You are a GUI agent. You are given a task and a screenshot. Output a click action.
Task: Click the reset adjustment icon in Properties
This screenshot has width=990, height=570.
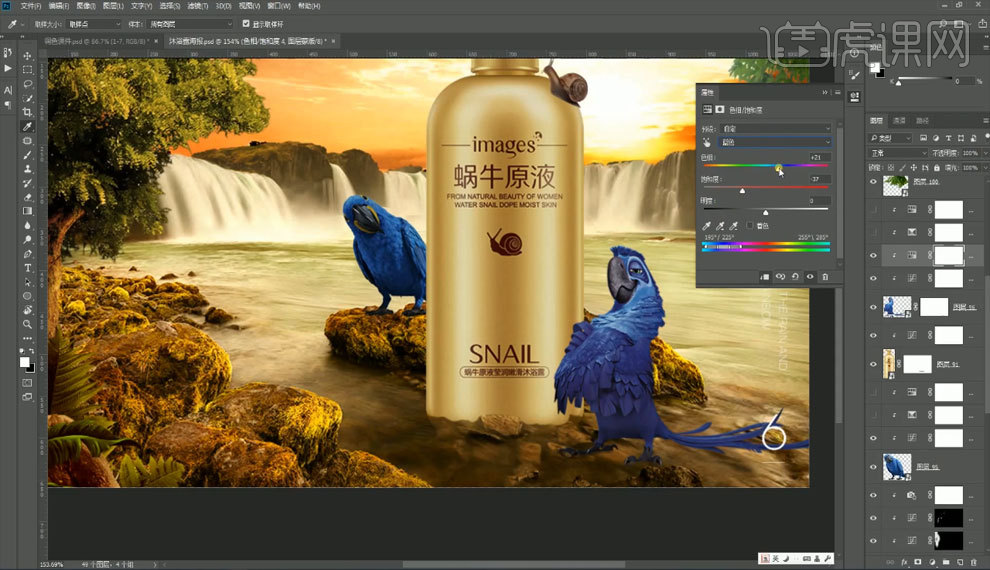pyautogui.click(x=795, y=276)
